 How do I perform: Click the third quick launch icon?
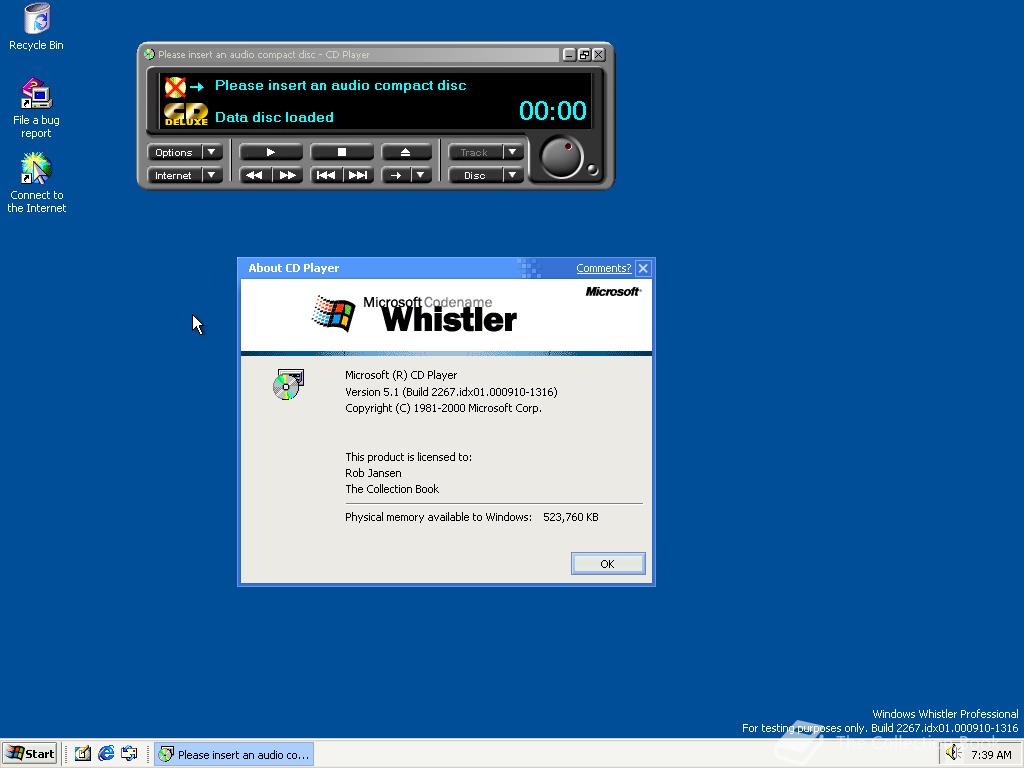[x=129, y=754]
